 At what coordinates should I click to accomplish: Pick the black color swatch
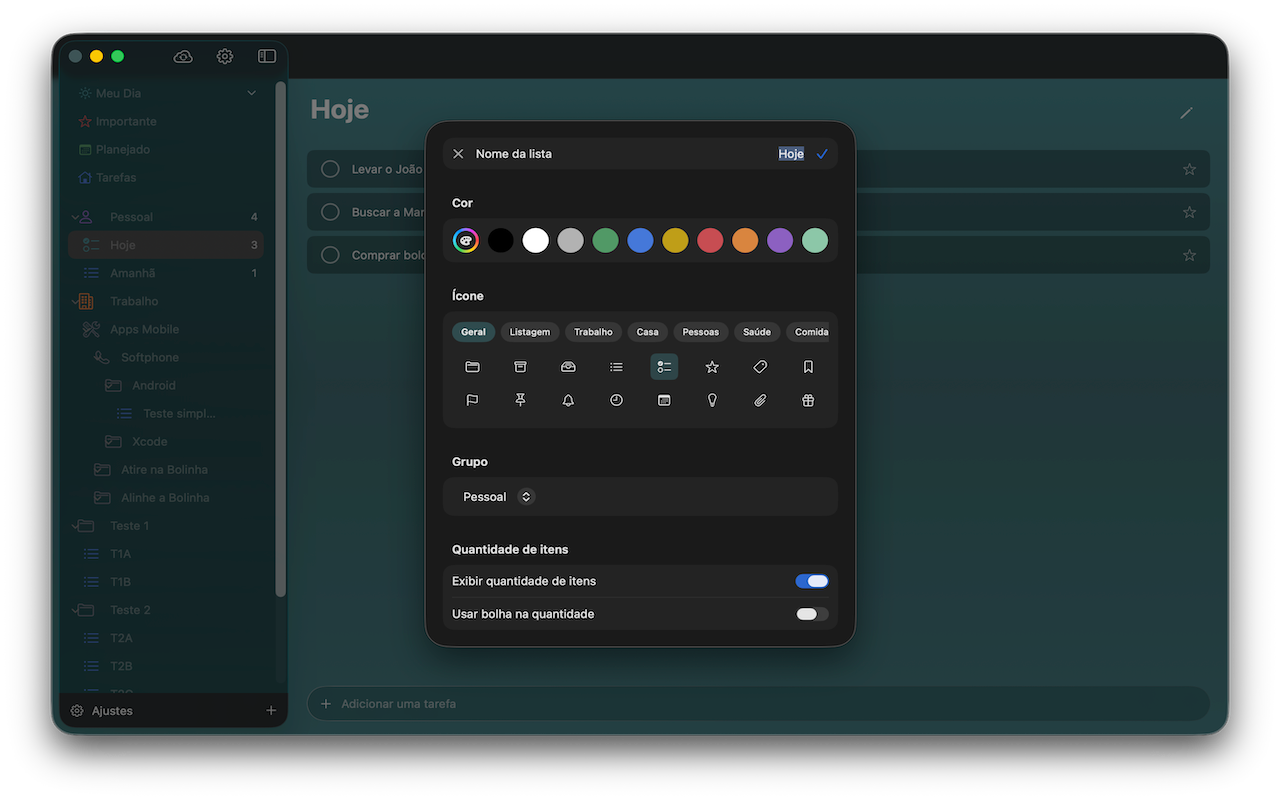click(x=501, y=240)
